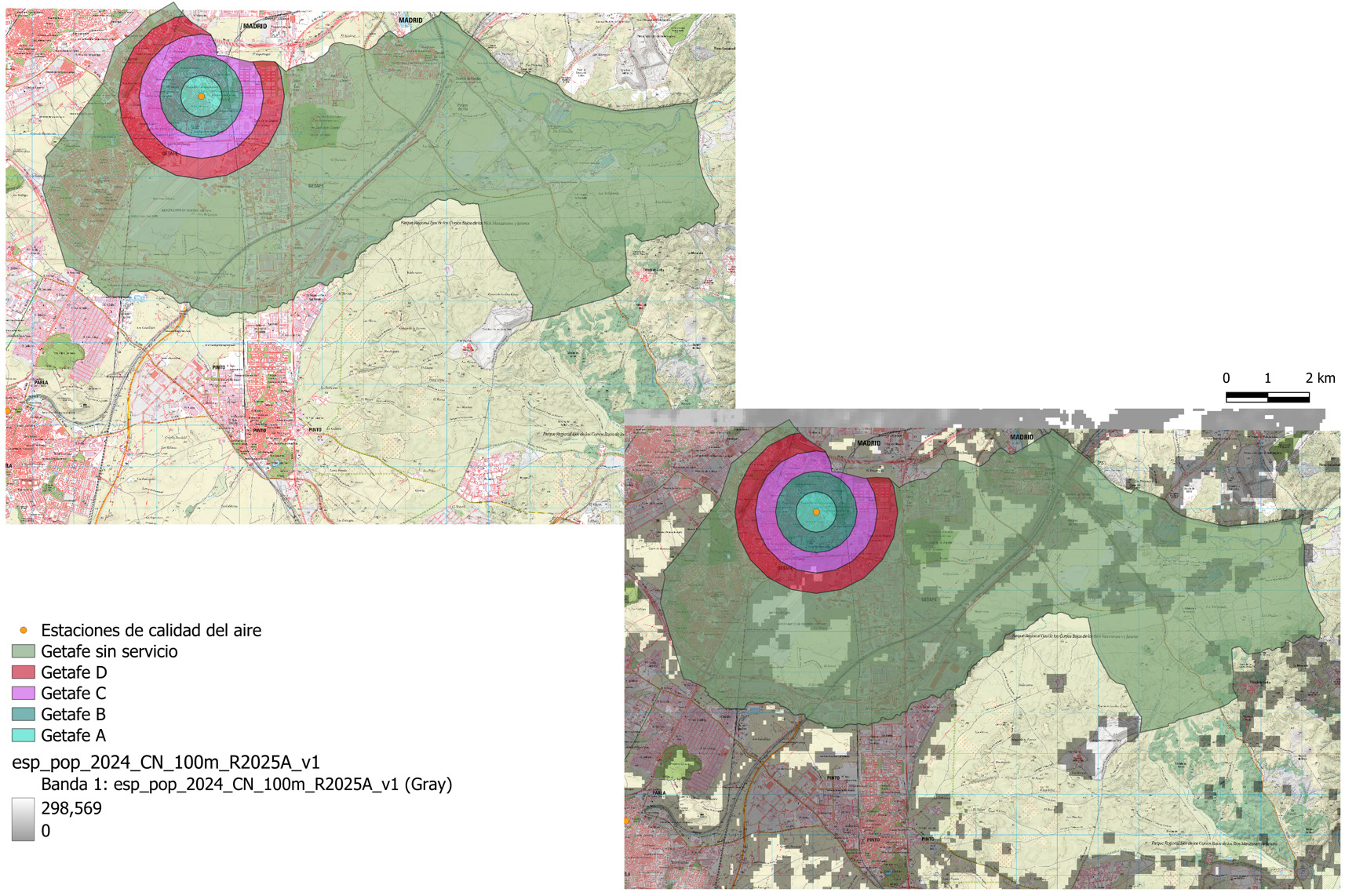Image resolution: width=1345 pixels, height=896 pixels.
Task: Select the Getafe D red legend swatch
Action: (x=24, y=672)
